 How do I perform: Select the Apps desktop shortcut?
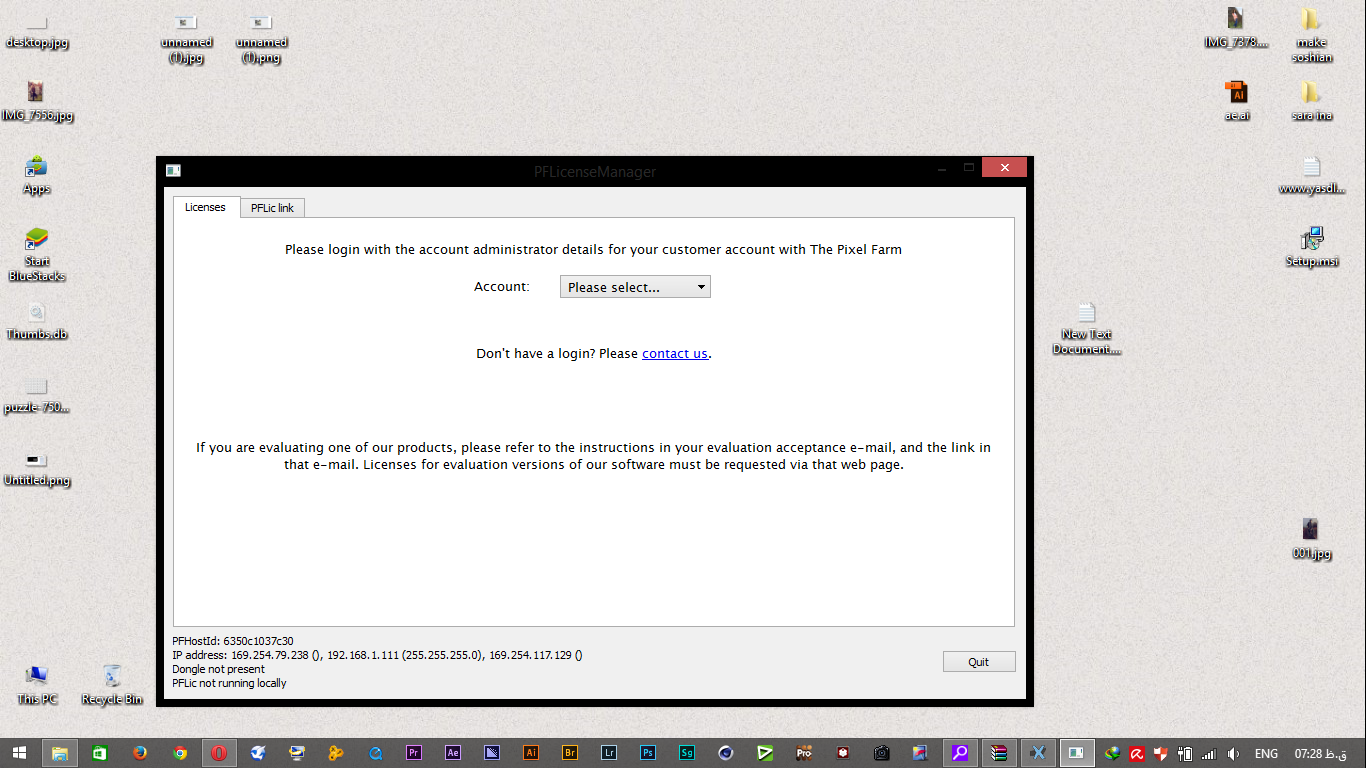(x=37, y=175)
